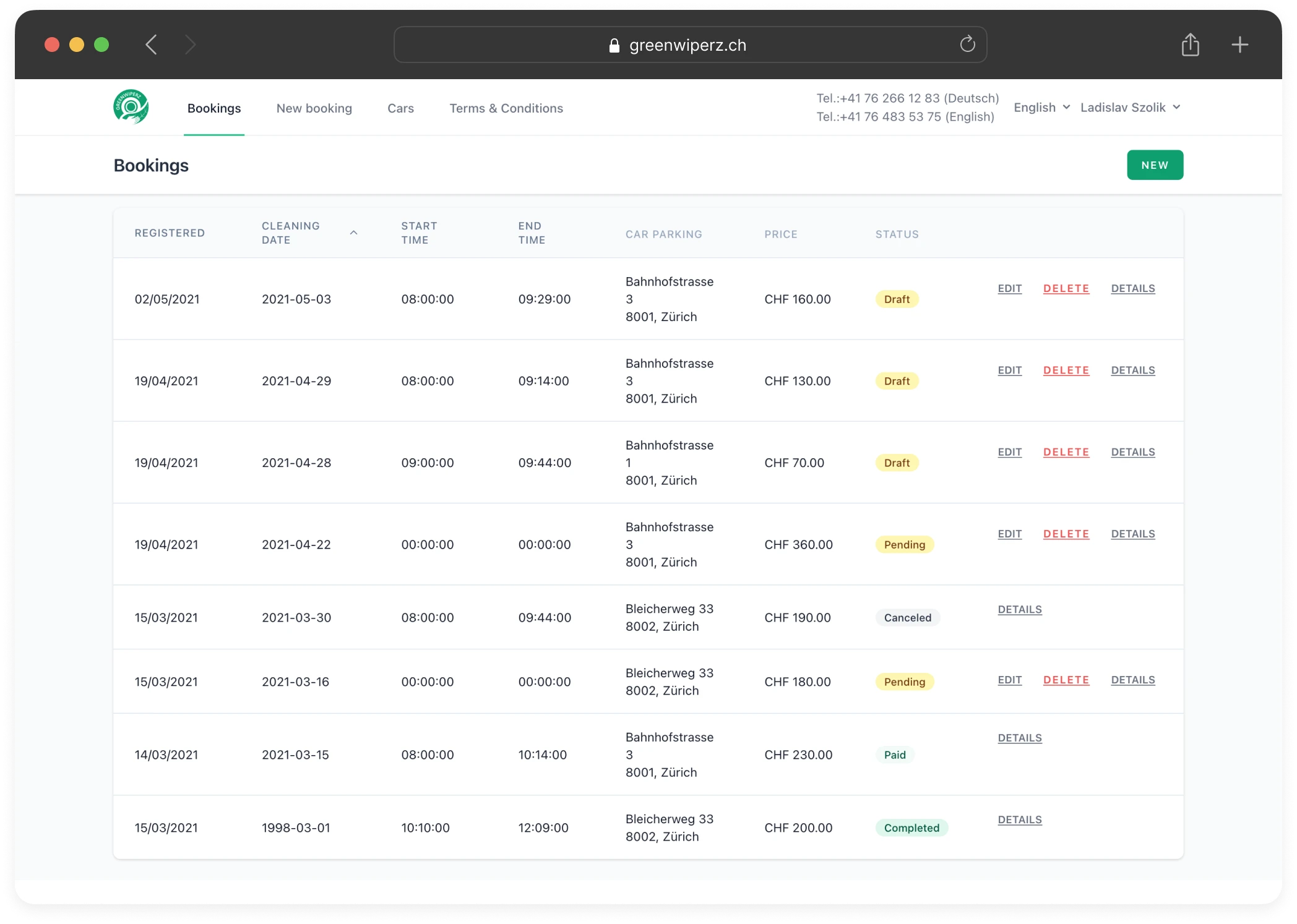Image resolution: width=1297 pixels, height=924 pixels.
Task: Click the Deutsch telephone number
Action: click(908, 98)
